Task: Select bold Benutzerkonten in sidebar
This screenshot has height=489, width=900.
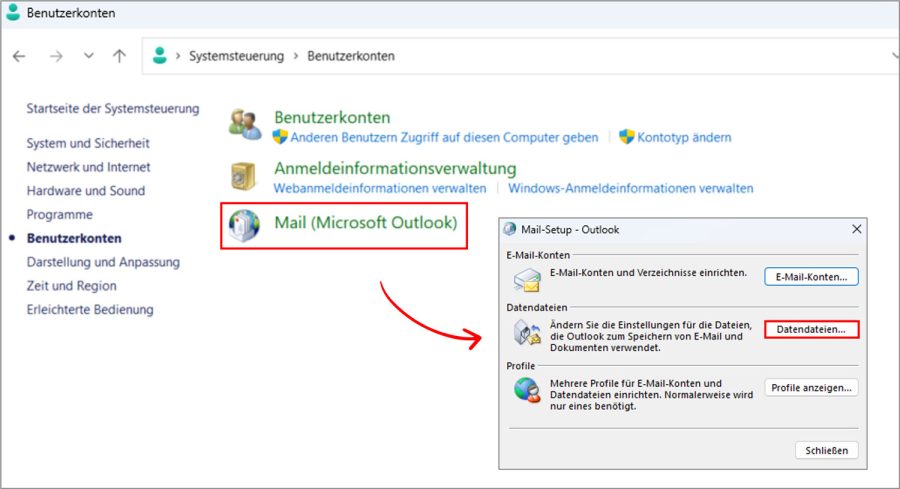Action: point(74,238)
